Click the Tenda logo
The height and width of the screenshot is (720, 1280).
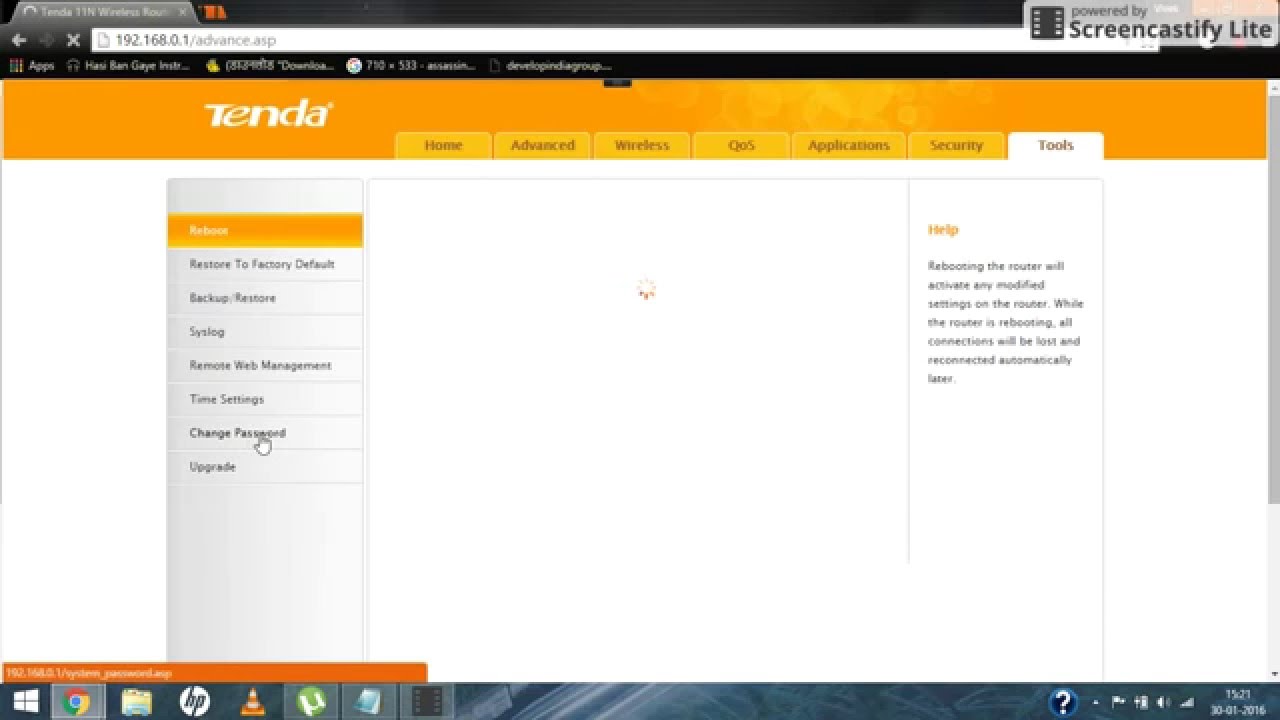[268, 113]
